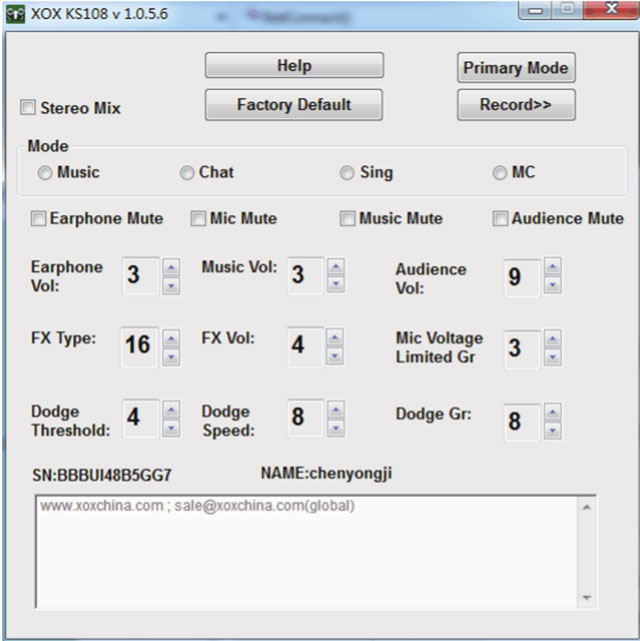Screen dimensions: 640x641
Task: Decrease Music Vol with down arrow
Action: coord(336,284)
